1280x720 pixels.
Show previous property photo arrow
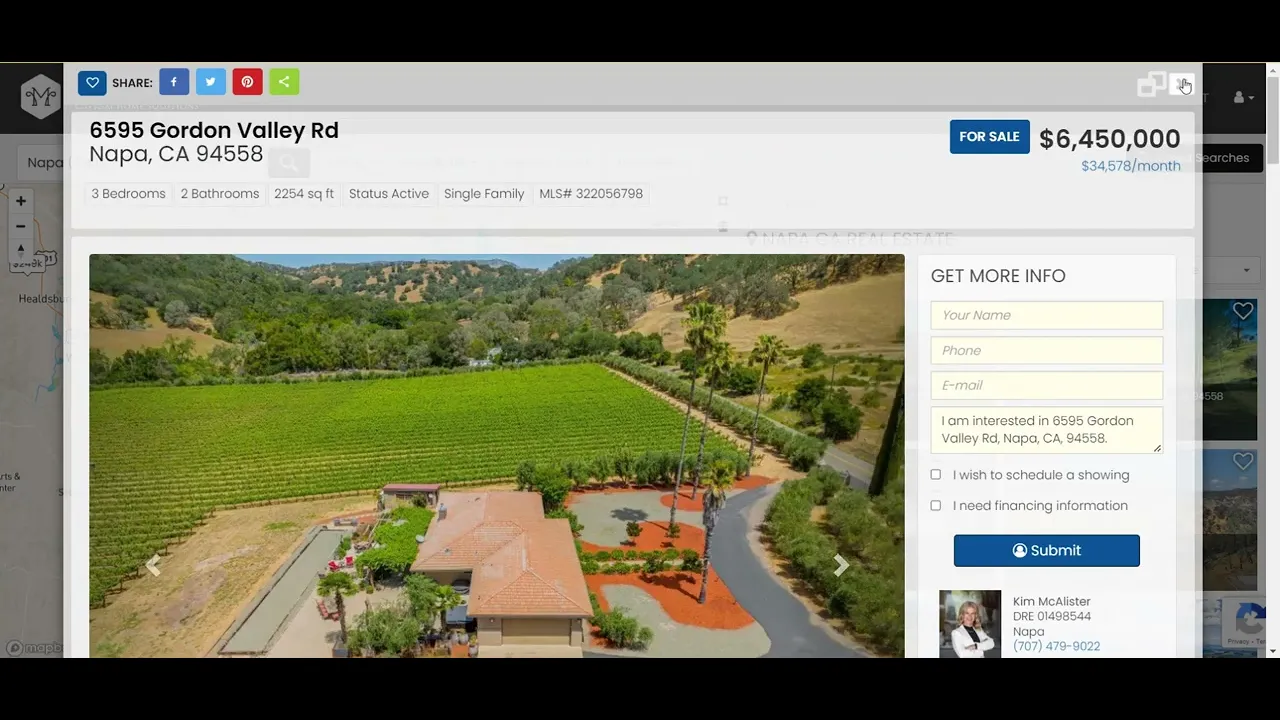(x=152, y=566)
